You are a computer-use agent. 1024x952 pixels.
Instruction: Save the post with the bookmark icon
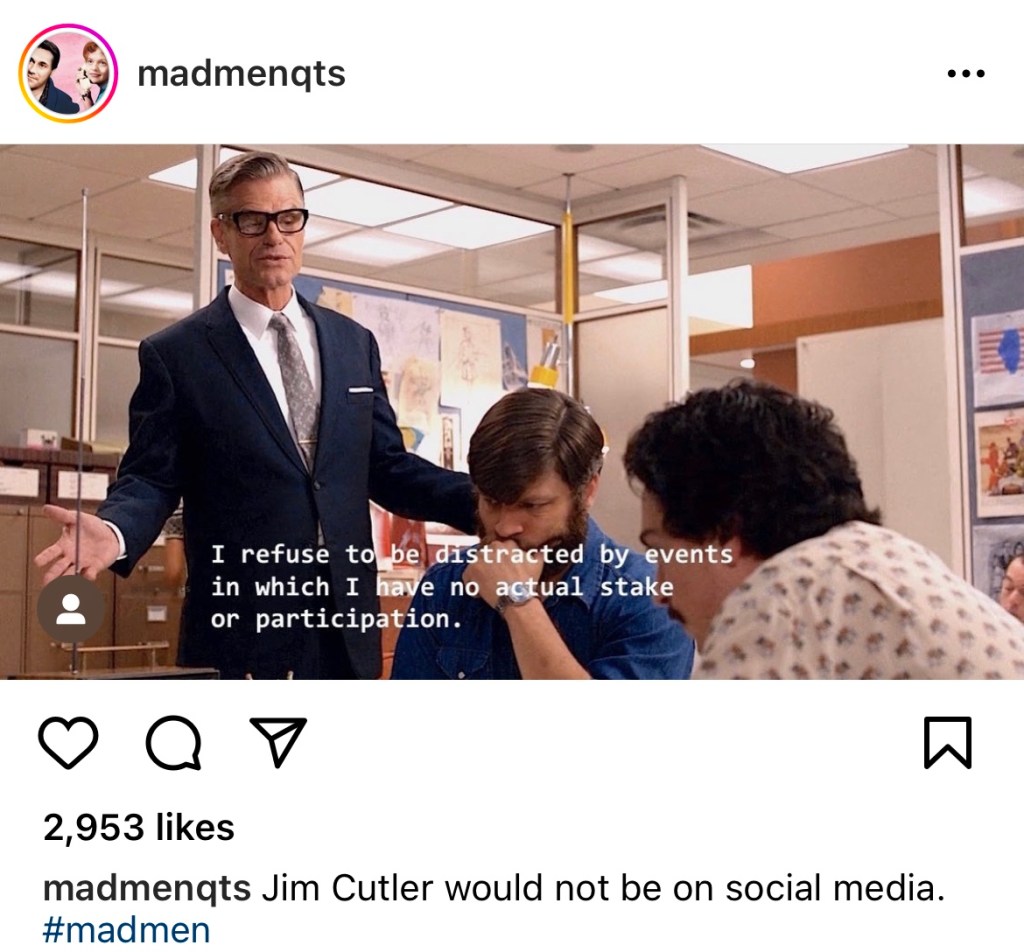pyautogui.click(x=948, y=742)
